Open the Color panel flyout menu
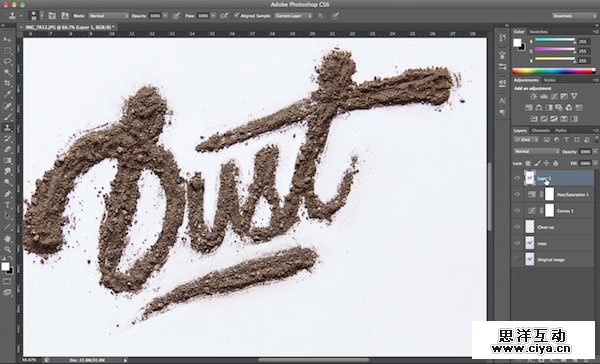600x364 pixels. point(595,32)
